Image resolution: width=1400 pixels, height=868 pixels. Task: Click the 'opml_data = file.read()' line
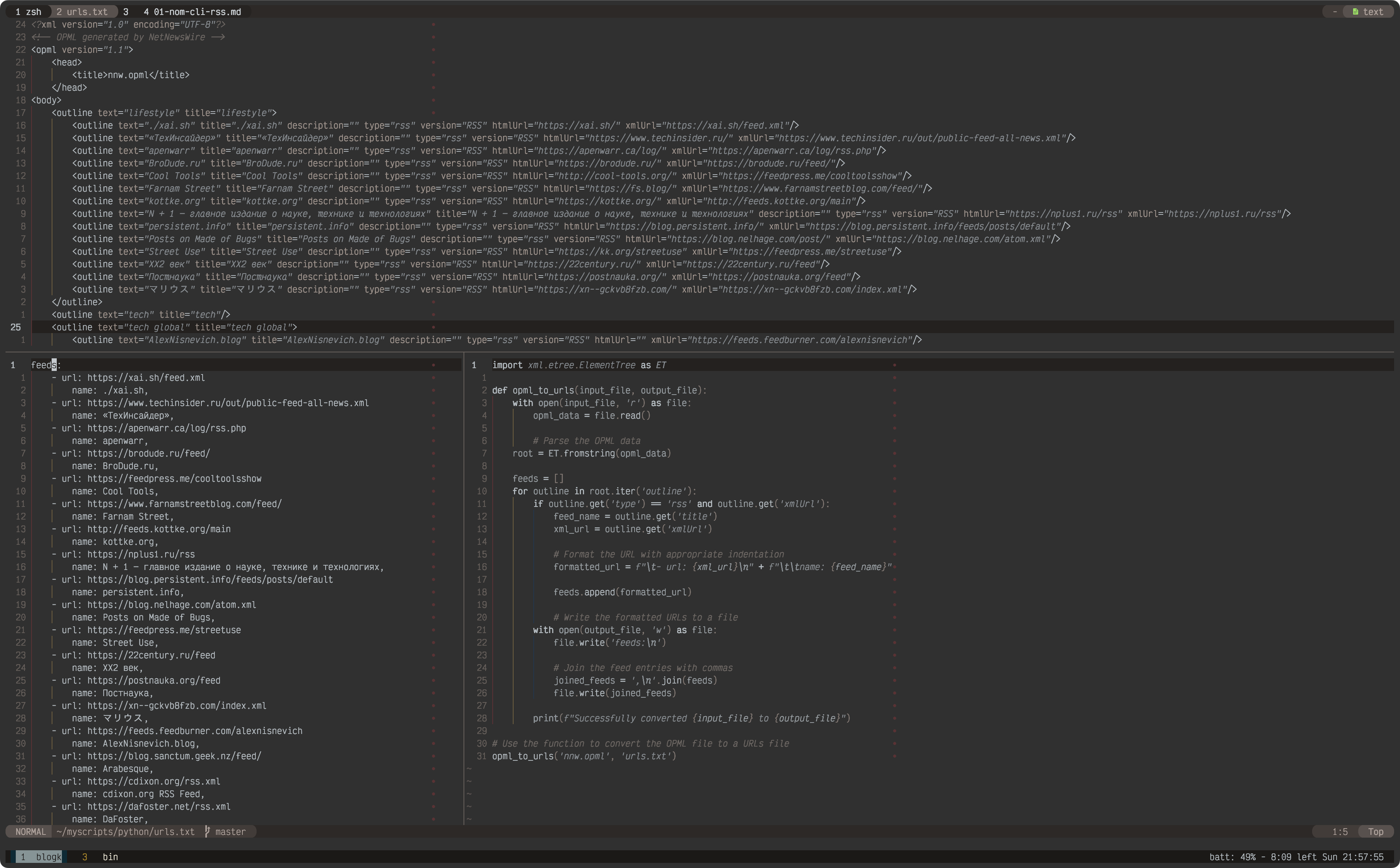(x=591, y=415)
